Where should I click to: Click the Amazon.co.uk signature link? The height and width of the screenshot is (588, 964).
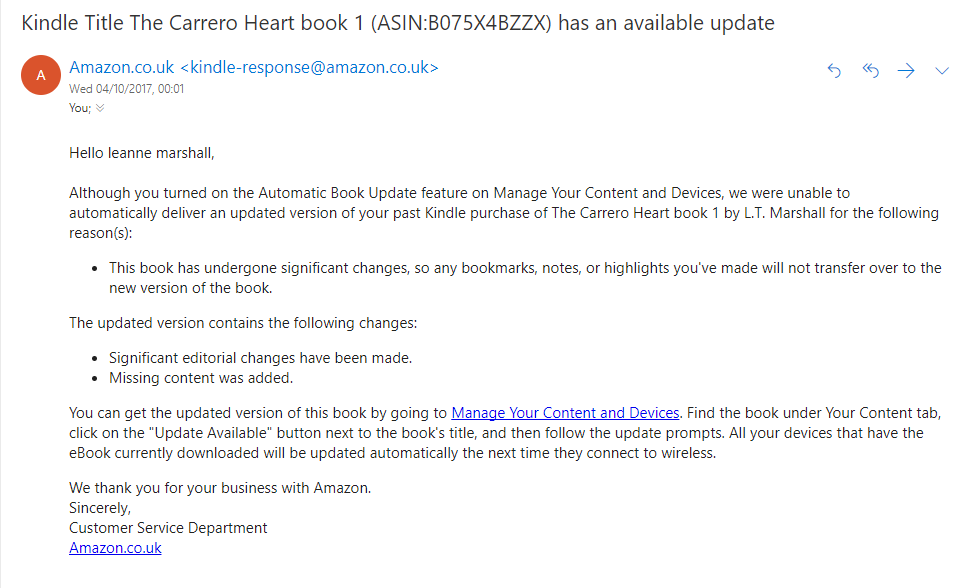[x=115, y=548]
